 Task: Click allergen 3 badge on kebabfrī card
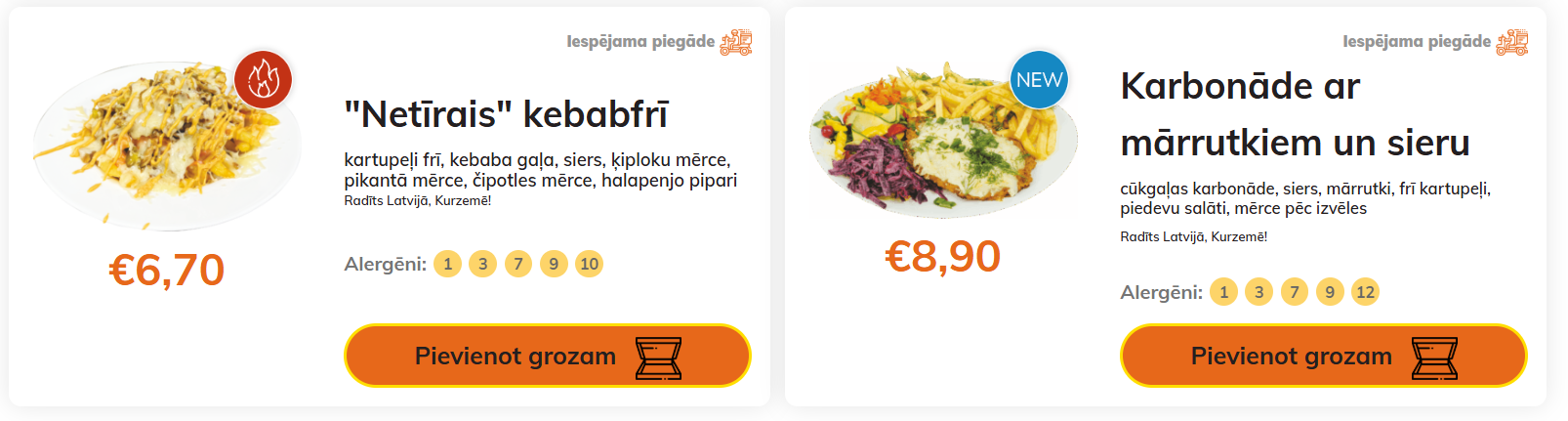pos(483,264)
